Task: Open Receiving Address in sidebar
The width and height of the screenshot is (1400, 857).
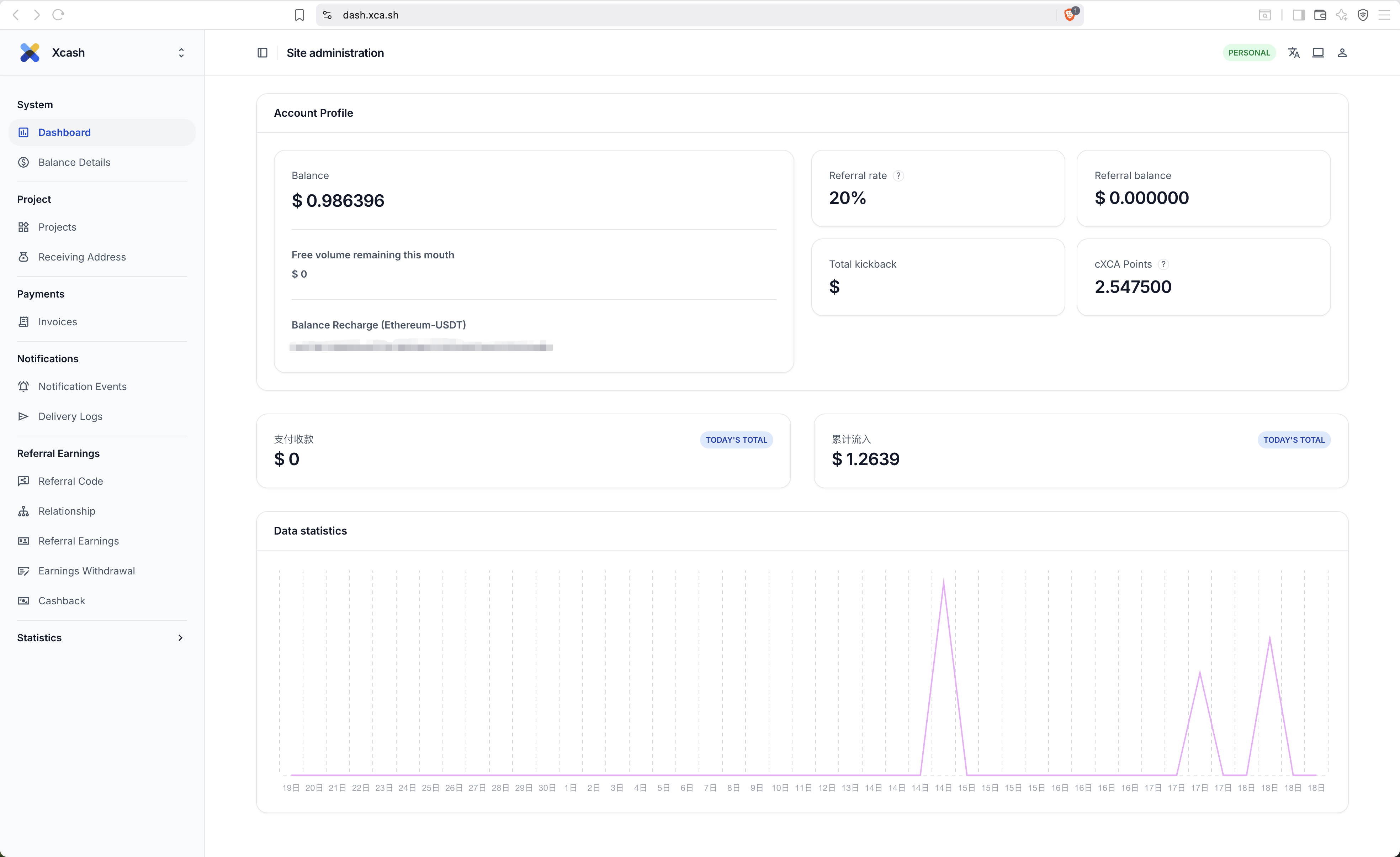Action: 82,257
